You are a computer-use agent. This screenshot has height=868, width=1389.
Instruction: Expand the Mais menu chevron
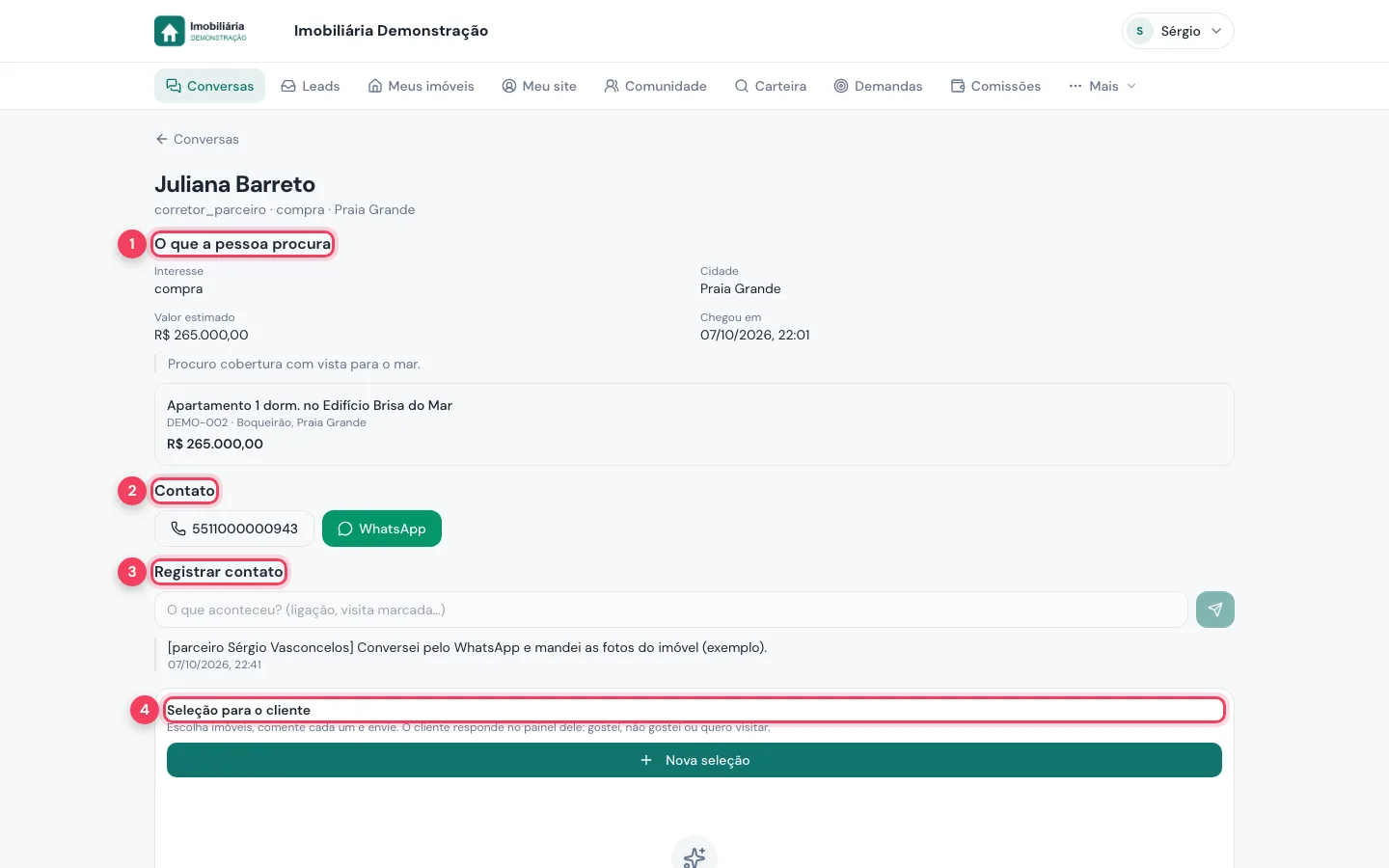[x=1131, y=86]
